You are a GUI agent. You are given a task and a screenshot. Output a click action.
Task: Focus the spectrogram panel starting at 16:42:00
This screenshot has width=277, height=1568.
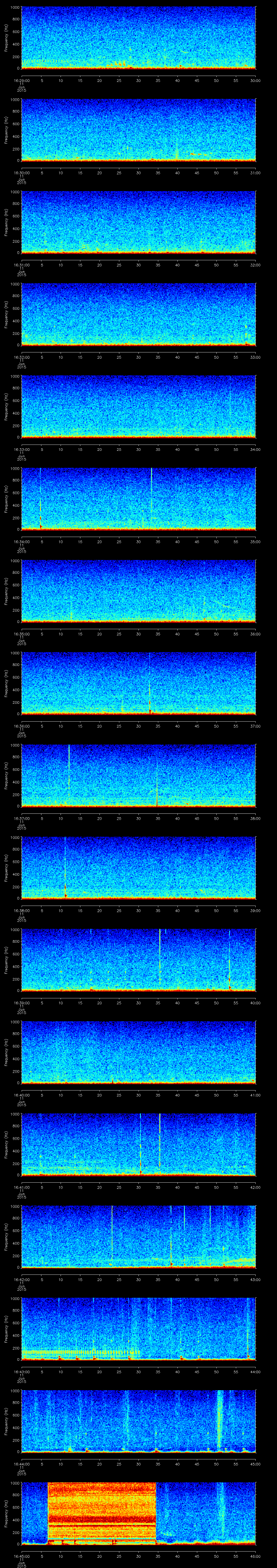tap(138, 1237)
